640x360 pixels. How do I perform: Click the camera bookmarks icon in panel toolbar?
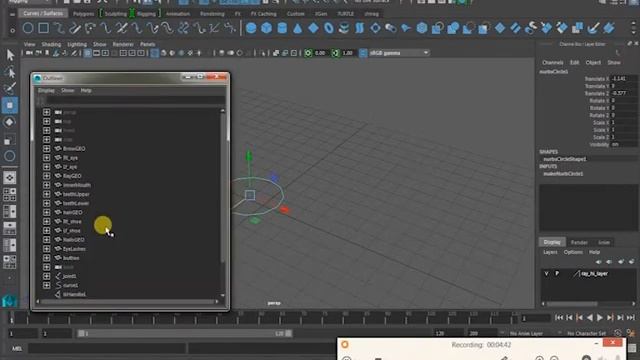(47, 53)
